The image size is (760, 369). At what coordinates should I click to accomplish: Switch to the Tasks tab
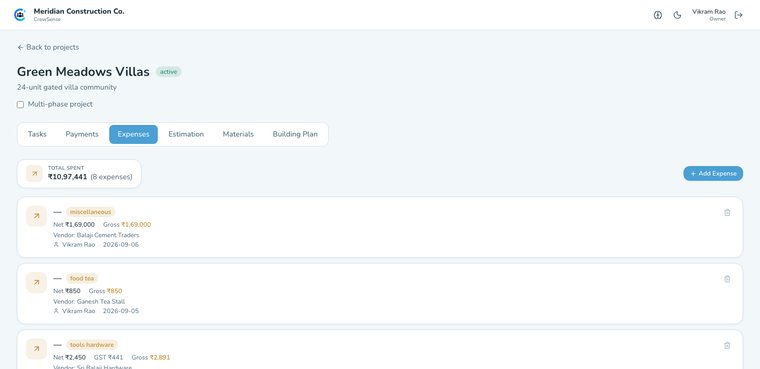[37, 134]
